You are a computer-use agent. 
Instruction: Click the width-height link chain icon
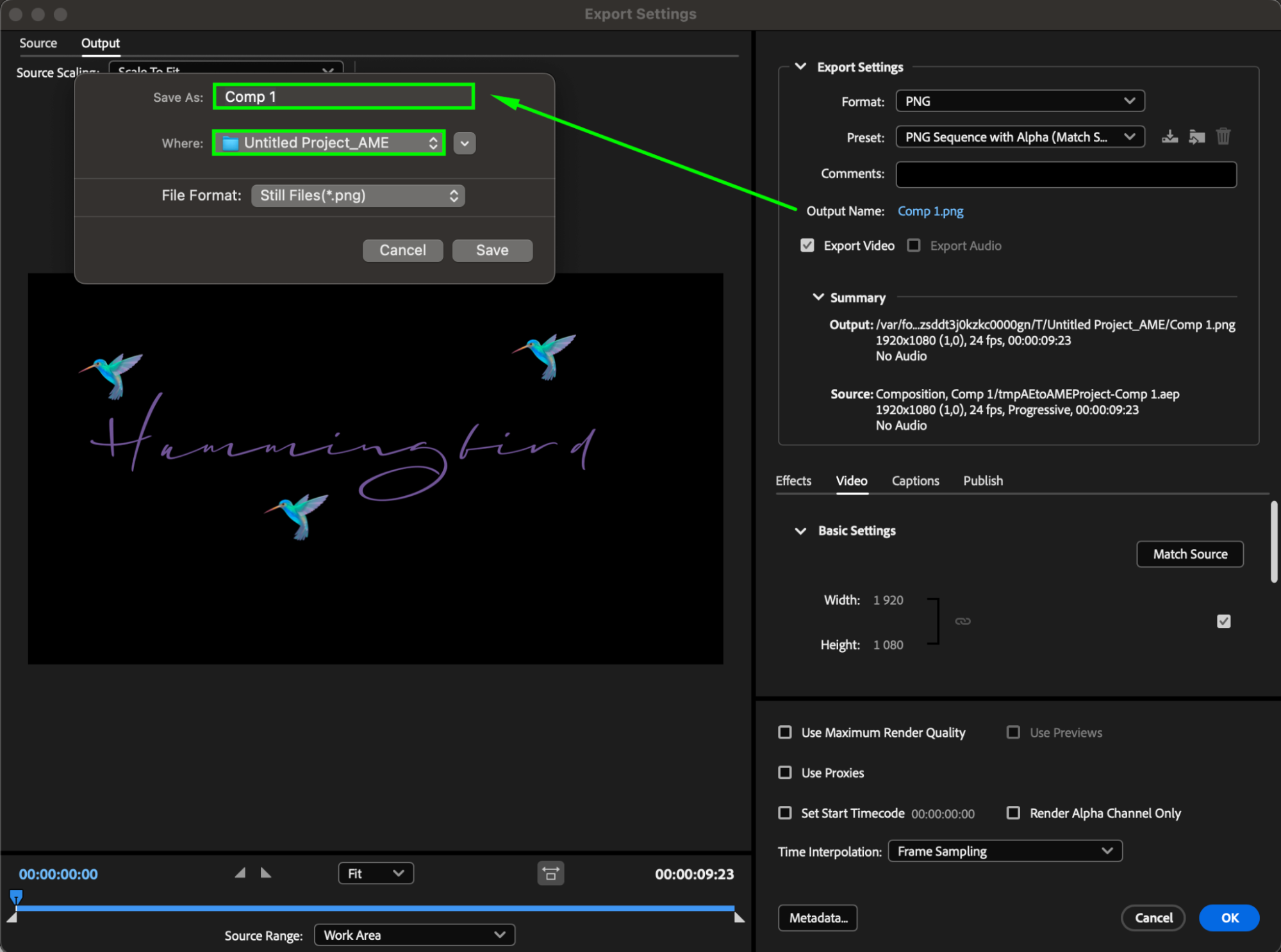(963, 621)
